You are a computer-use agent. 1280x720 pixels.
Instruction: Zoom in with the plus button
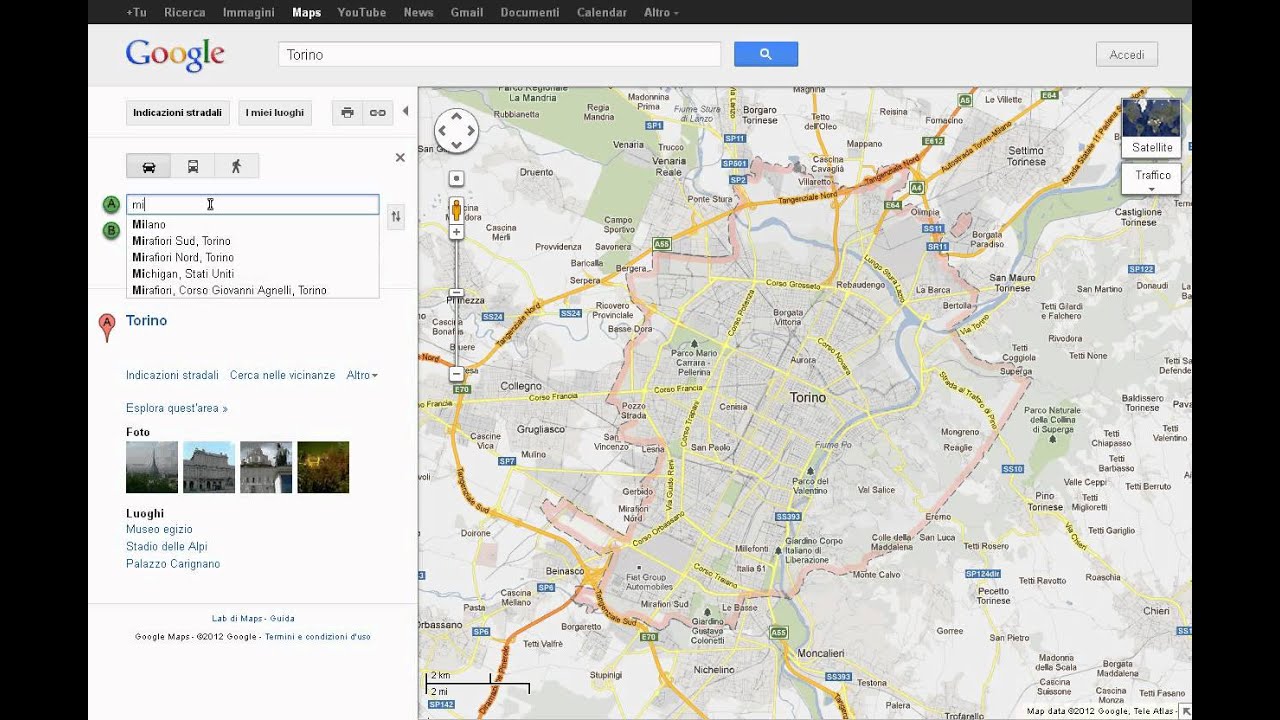(x=456, y=232)
